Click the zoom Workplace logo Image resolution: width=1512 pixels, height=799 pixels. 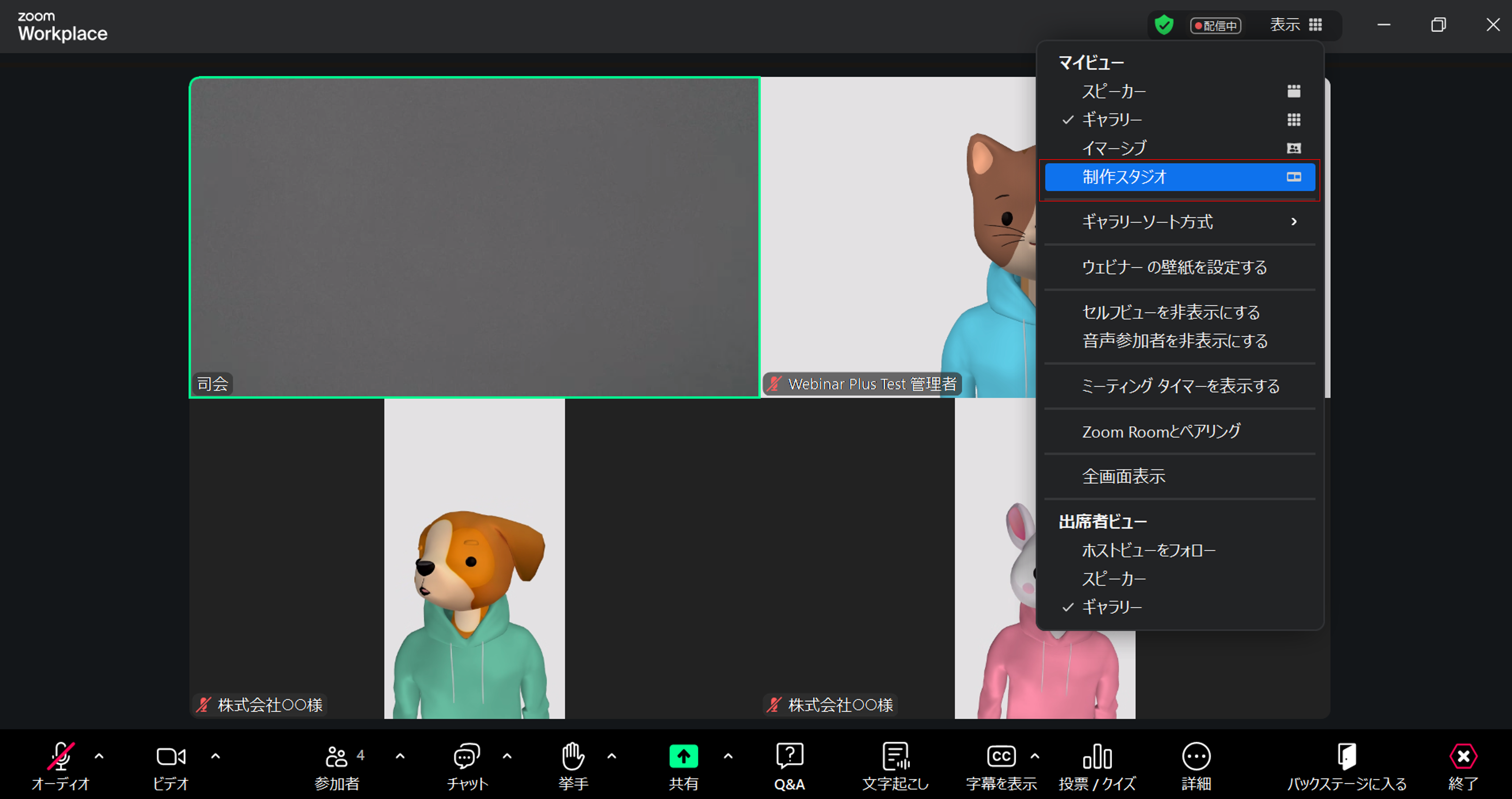tap(62, 27)
